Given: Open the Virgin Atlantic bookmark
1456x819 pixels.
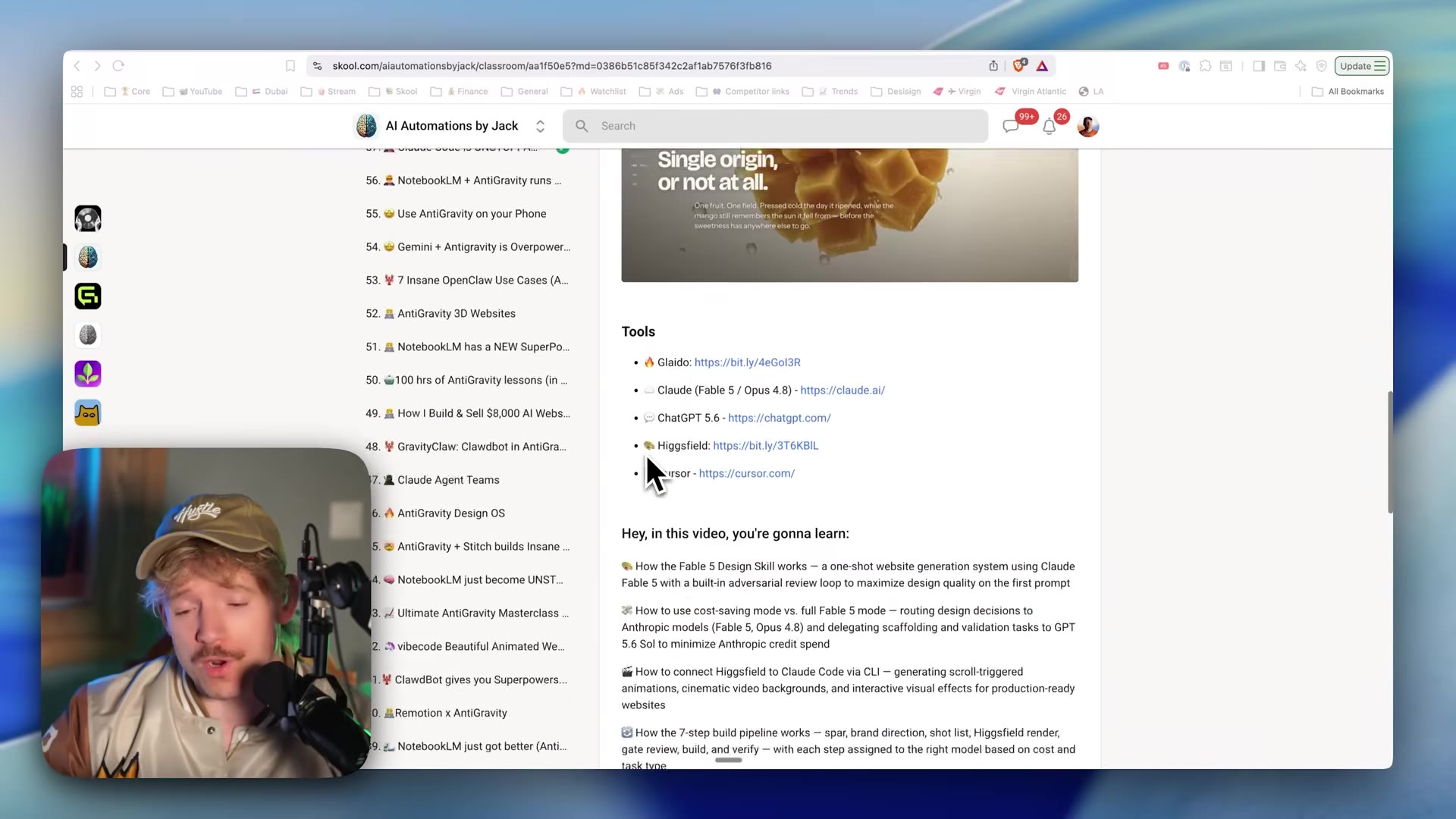Looking at the screenshot, I should pyautogui.click(x=1030, y=92).
